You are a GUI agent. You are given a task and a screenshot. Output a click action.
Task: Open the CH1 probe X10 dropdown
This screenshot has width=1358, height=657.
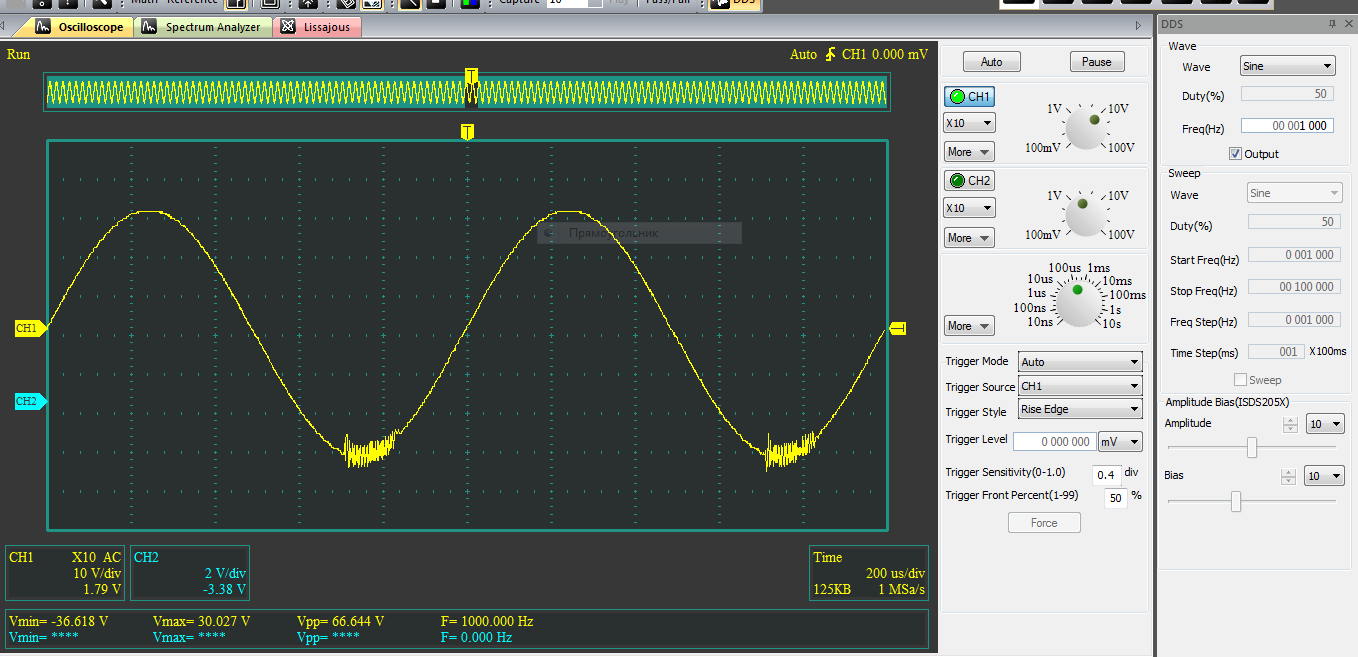coord(969,123)
